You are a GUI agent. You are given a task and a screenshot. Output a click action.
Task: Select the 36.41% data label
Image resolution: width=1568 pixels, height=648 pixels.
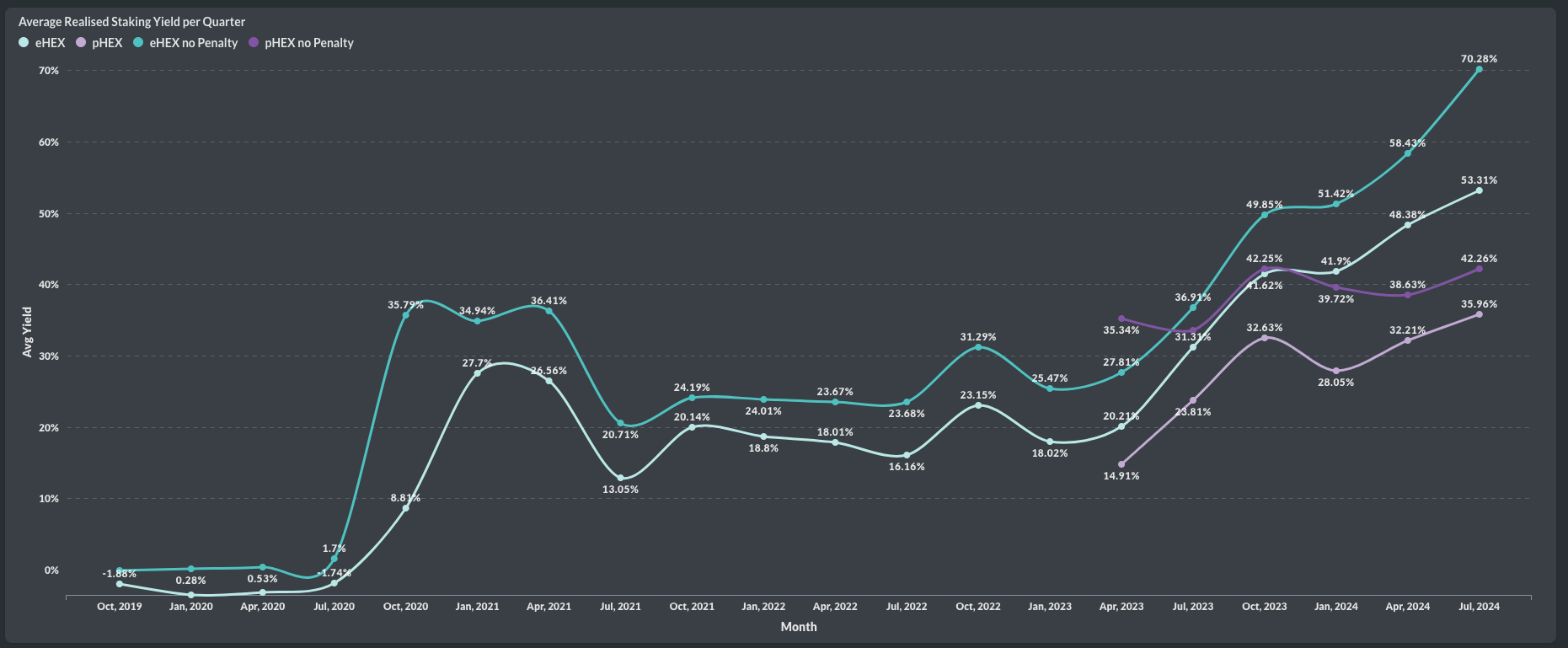pyautogui.click(x=549, y=301)
